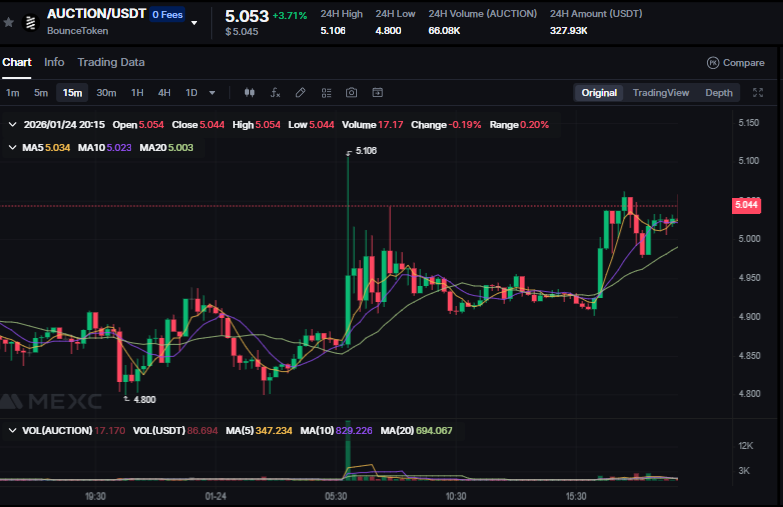Click the volume MA(5) 347.234 value
This screenshot has width=783, height=507.
259,431
